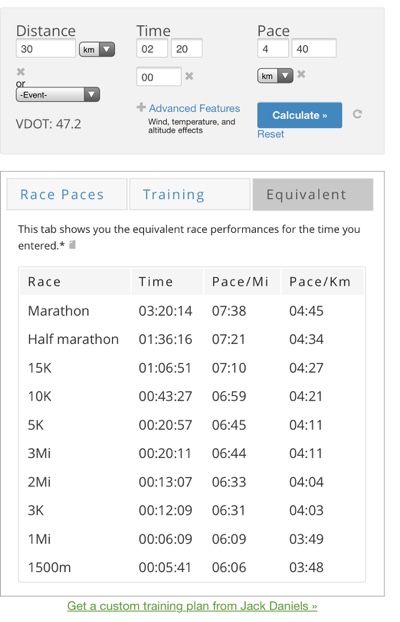Open the -Event- dropdown

click(58, 95)
